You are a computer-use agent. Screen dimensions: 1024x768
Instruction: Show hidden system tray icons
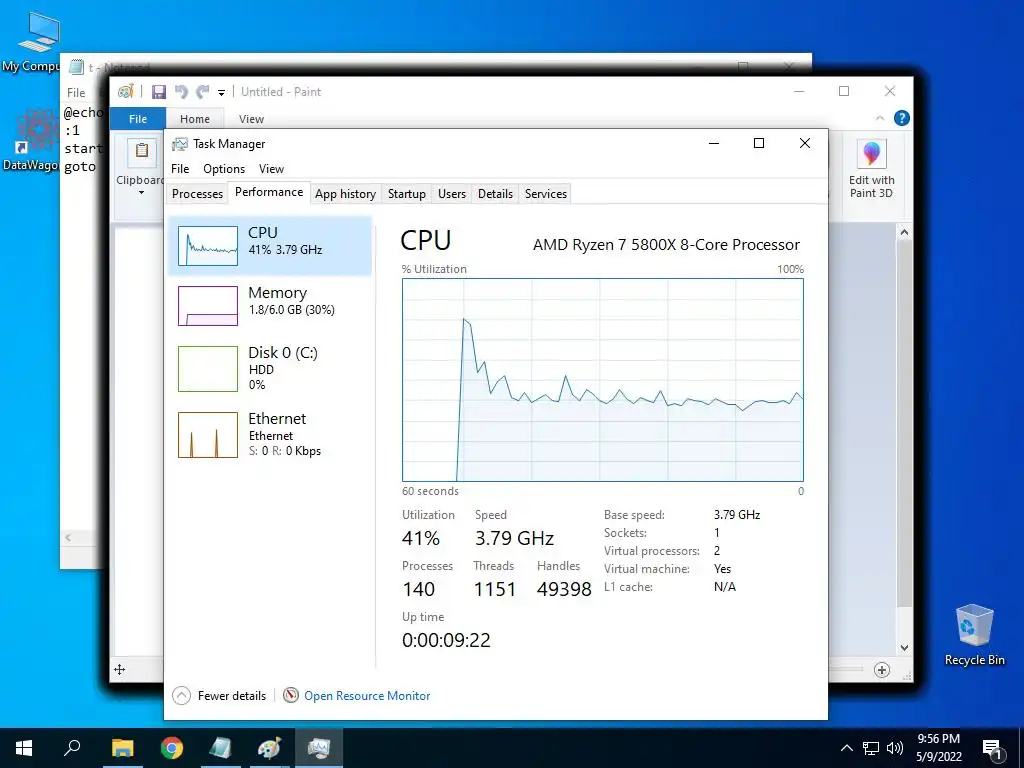pos(846,748)
